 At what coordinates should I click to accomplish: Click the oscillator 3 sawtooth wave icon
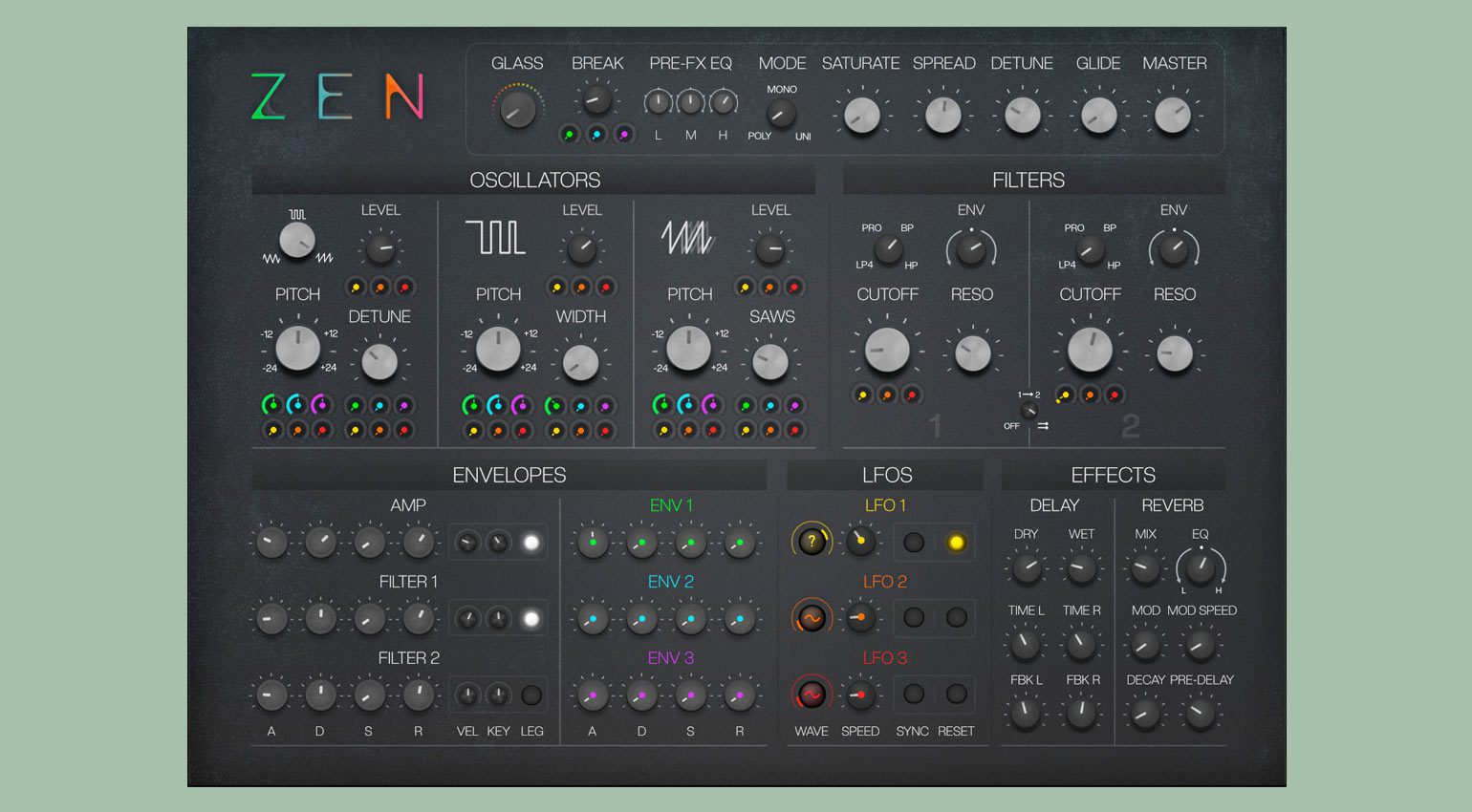pos(687,237)
